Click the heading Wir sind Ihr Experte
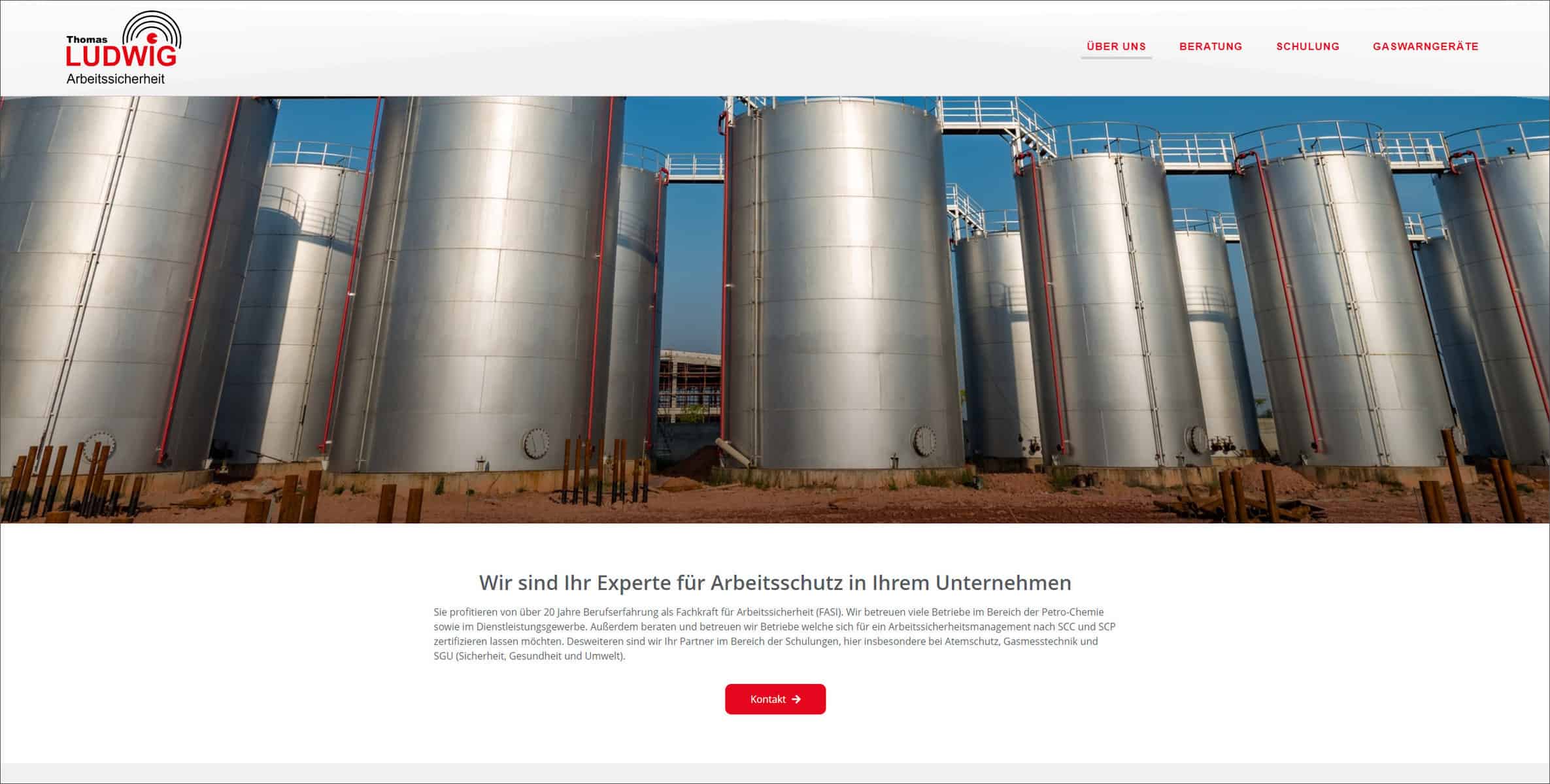Viewport: 1550px width, 784px height. (775, 582)
